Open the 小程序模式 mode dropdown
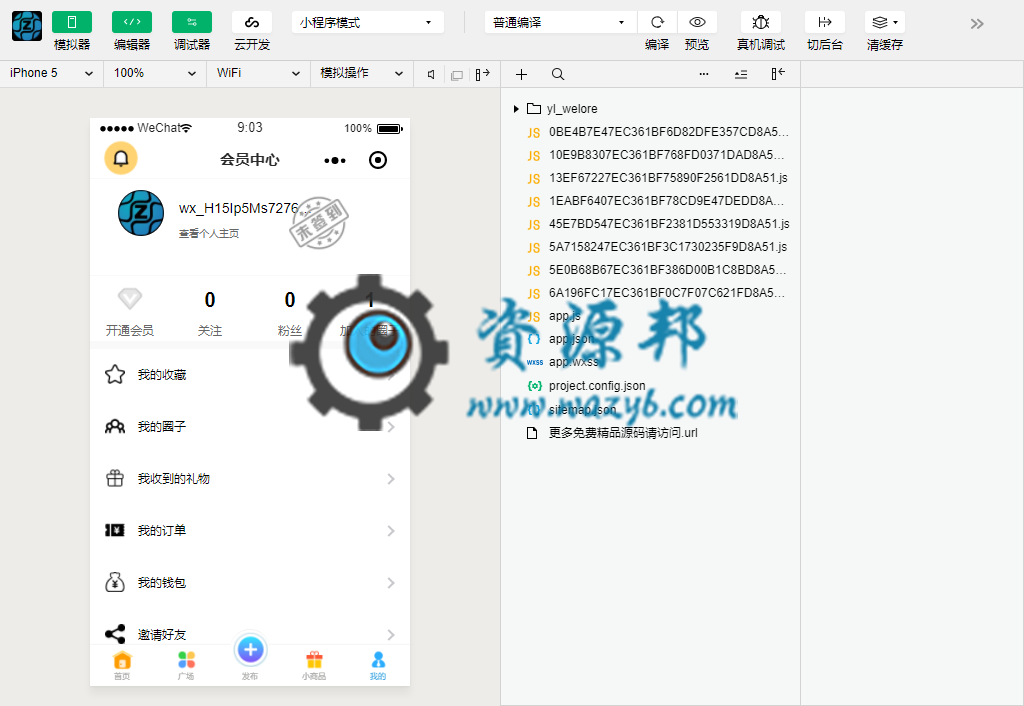 (x=368, y=22)
